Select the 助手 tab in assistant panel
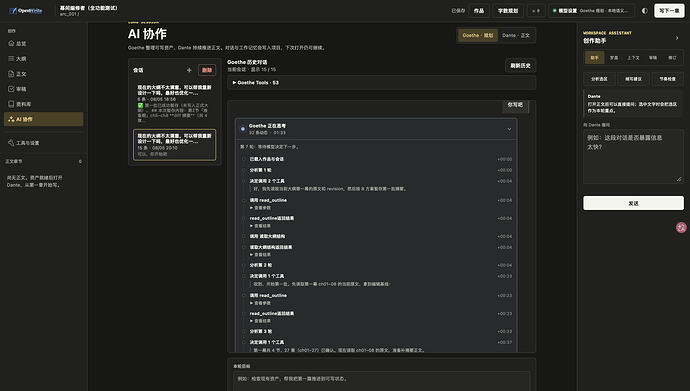Viewport: 690px width, 391px height. [x=595, y=58]
